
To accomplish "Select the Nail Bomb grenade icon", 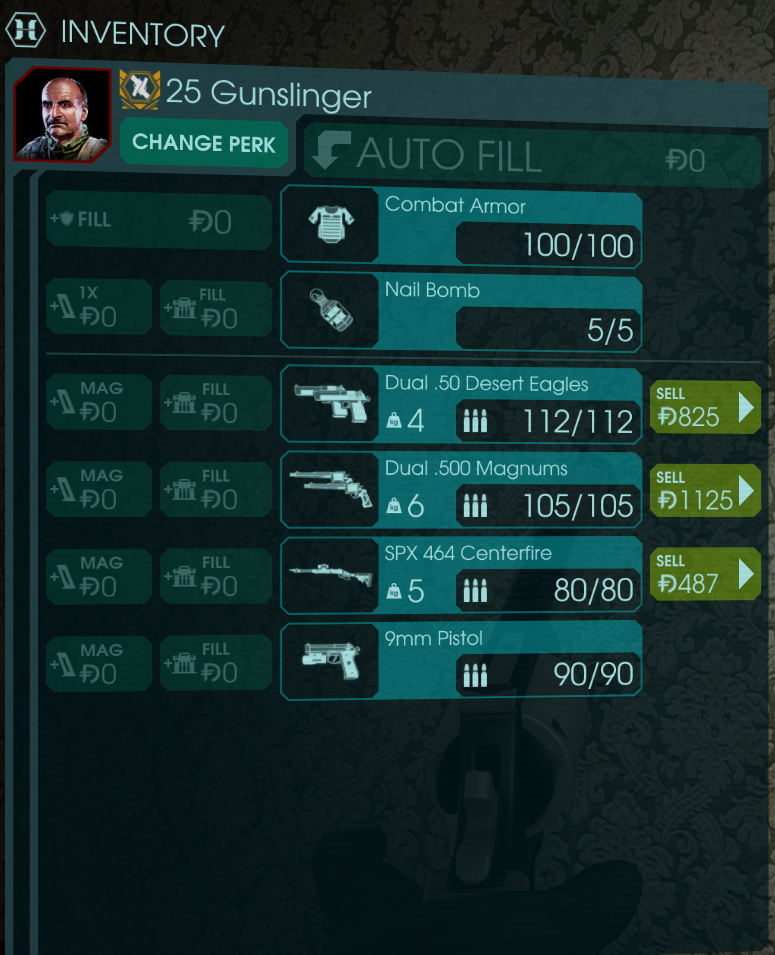I will coord(331,310).
